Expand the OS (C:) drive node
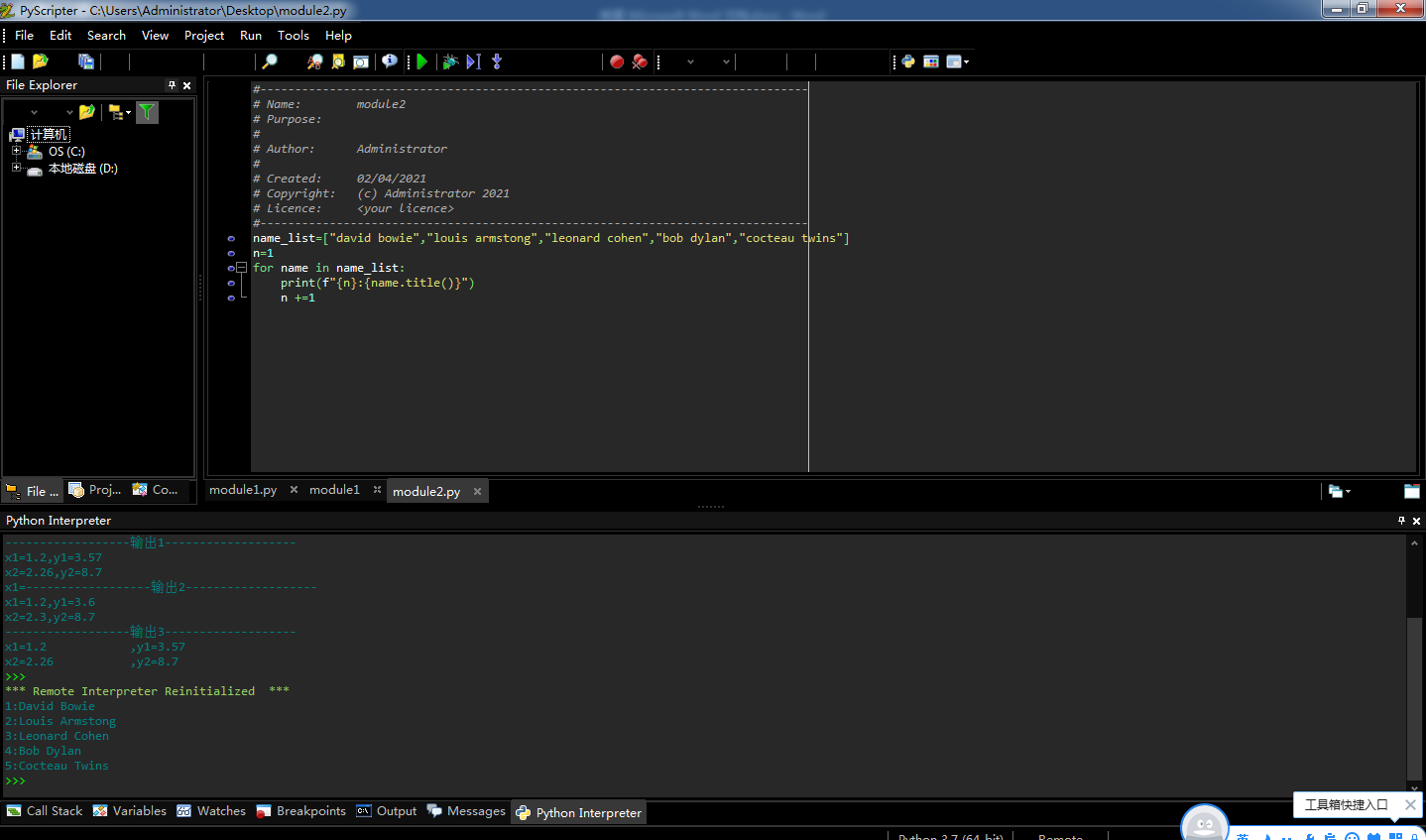The height and width of the screenshot is (840, 1426). point(16,152)
